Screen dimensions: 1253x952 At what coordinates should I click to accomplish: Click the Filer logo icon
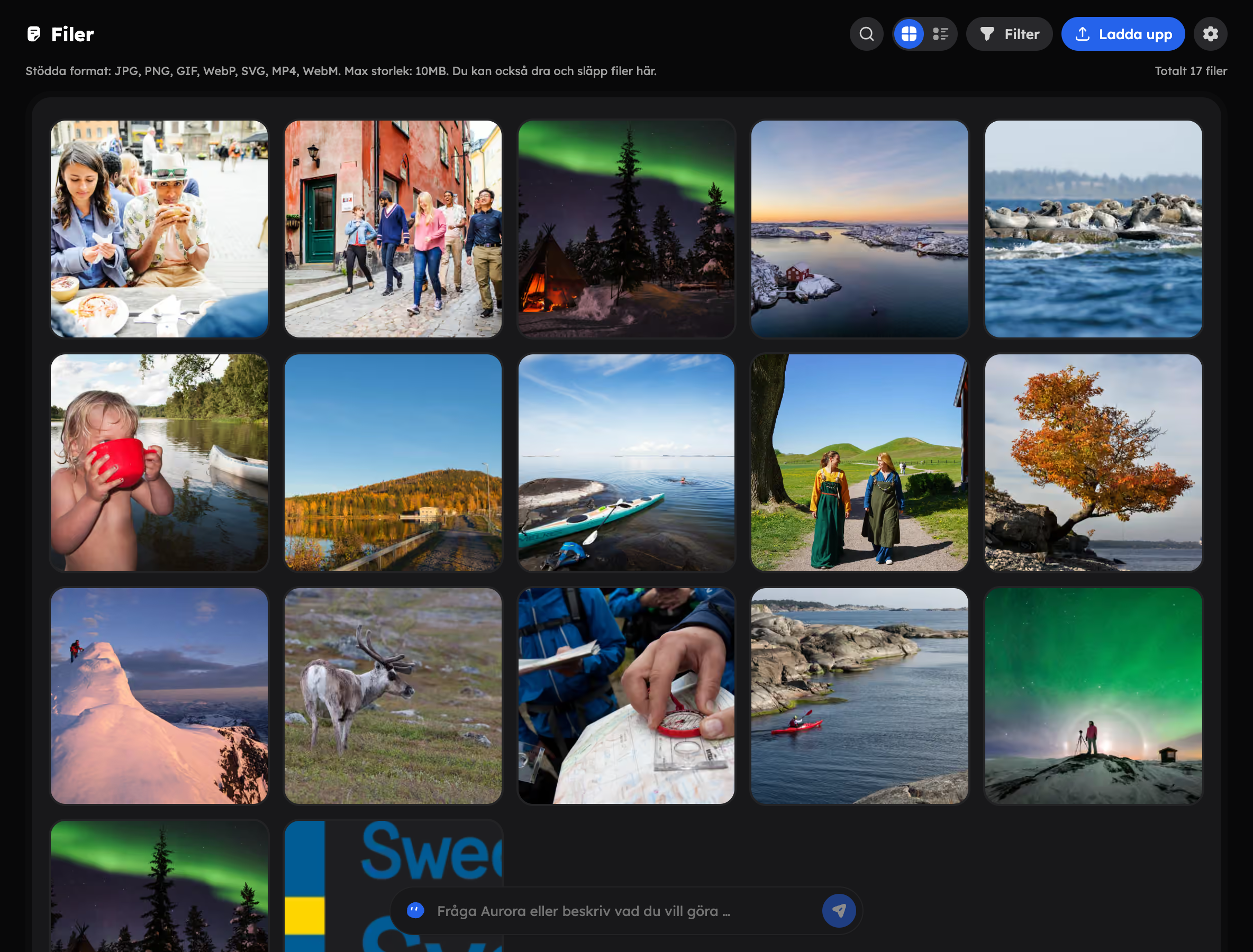(x=34, y=34)
